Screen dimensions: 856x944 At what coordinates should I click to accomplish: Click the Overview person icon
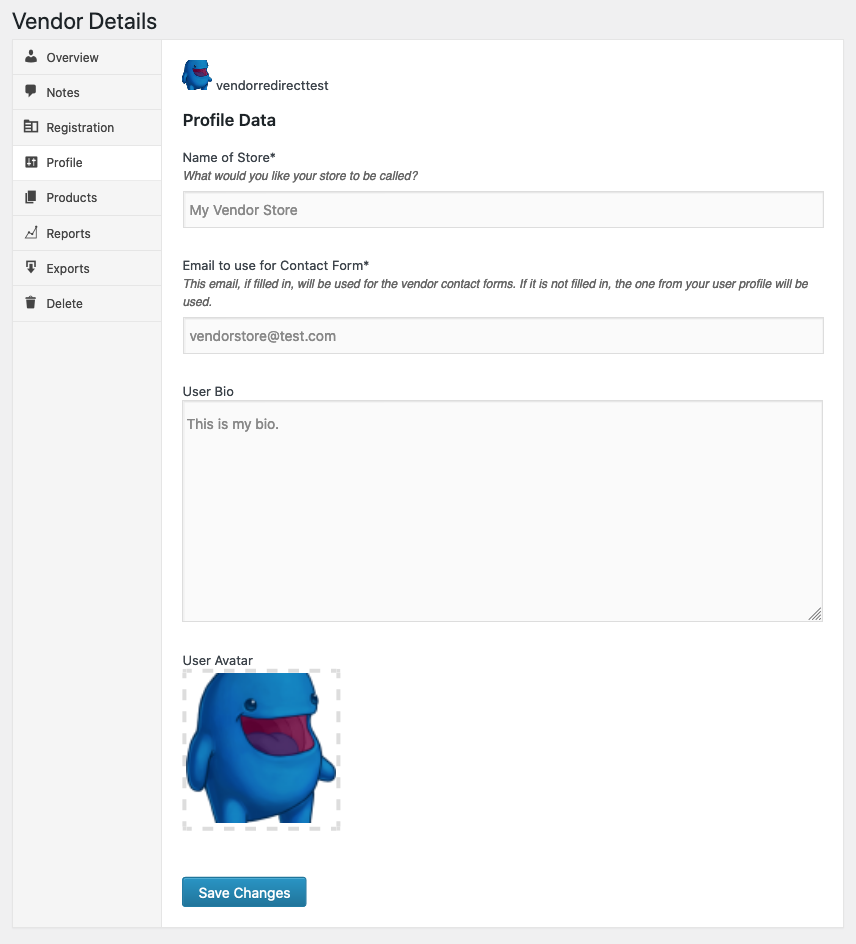click(x=31, y=57)
